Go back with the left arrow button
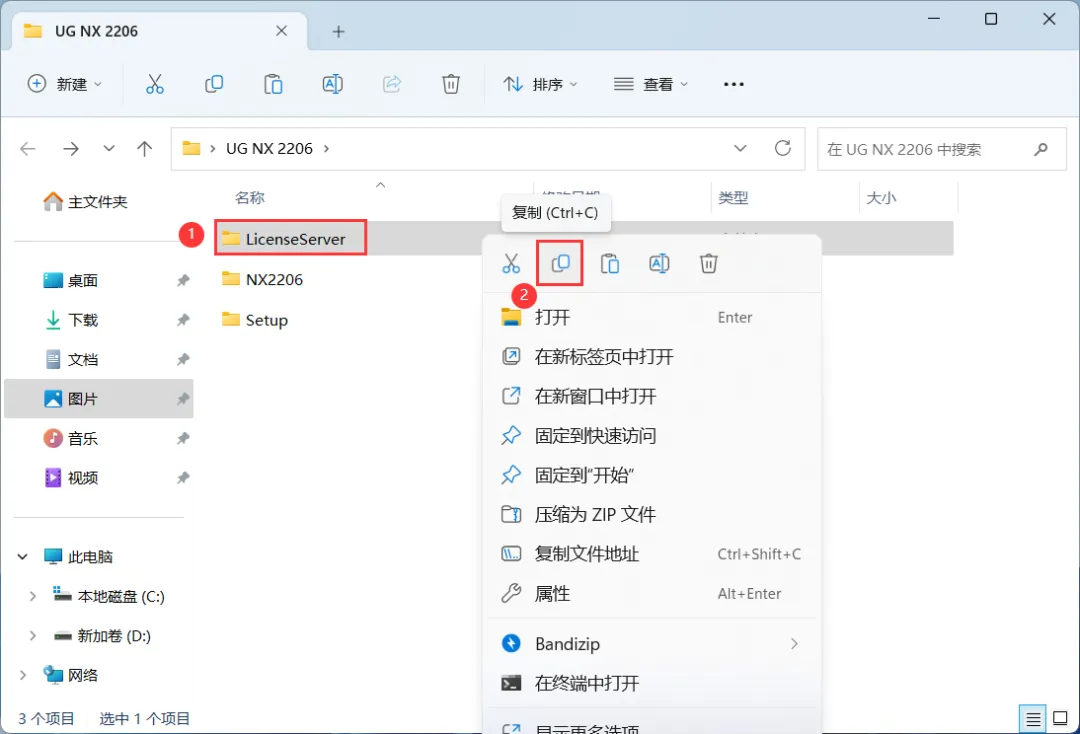The image size is (1080, 734). click(x=28, y=149)
